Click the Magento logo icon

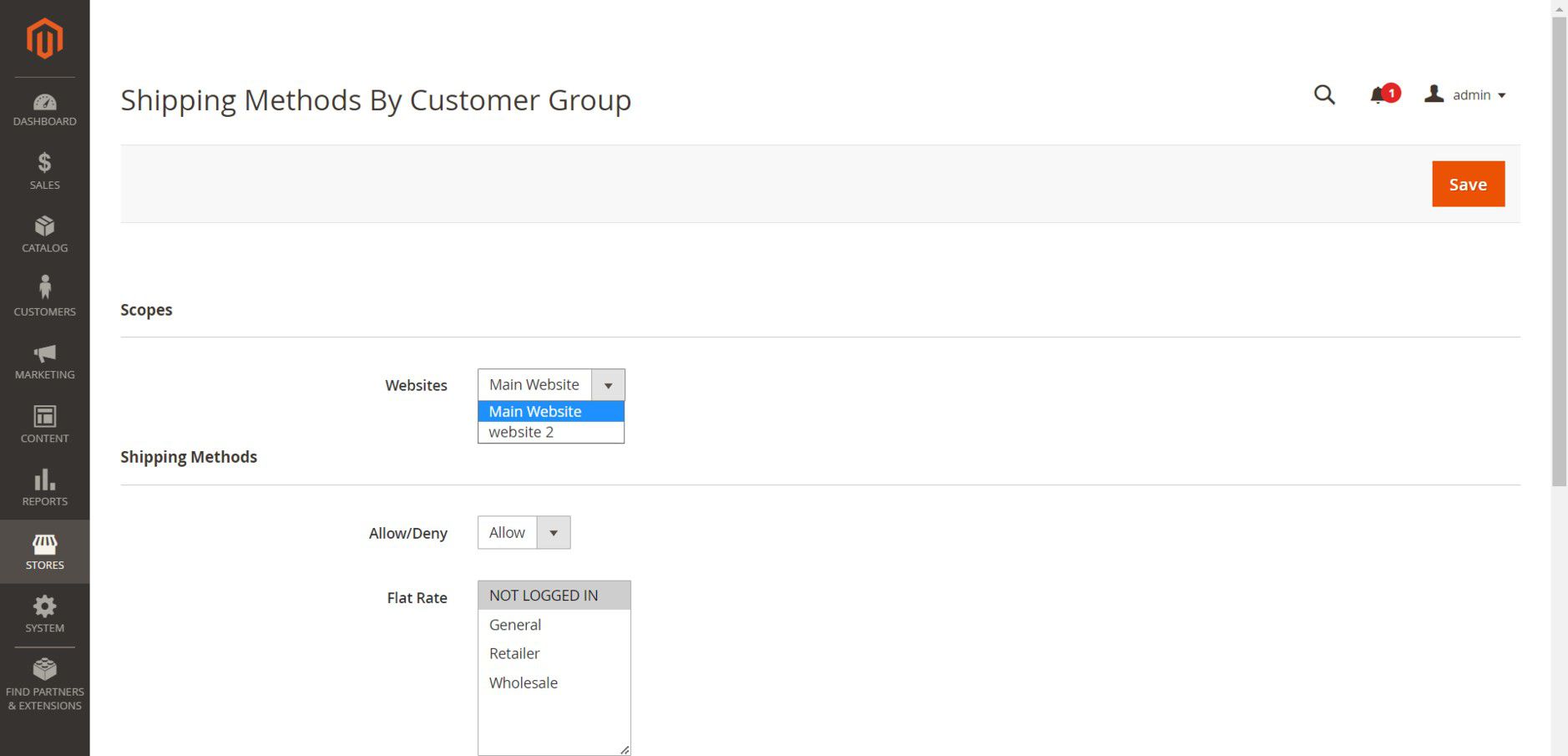pyautogui.click(x=44, y=38)
